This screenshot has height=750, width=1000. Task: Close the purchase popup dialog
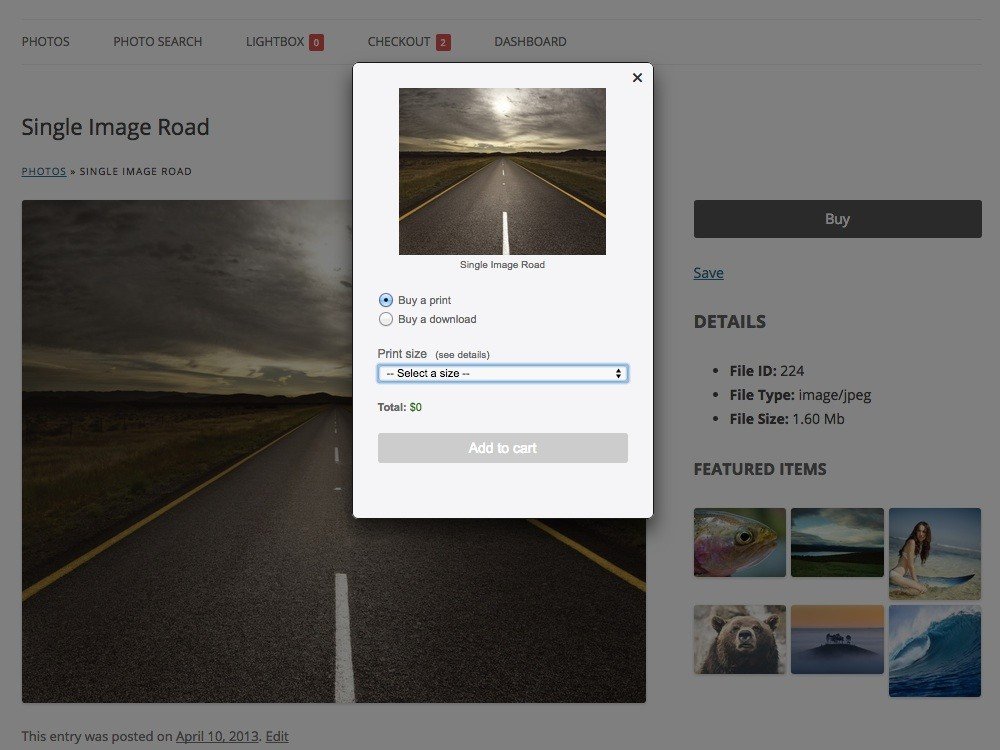[x=637, y=78]
